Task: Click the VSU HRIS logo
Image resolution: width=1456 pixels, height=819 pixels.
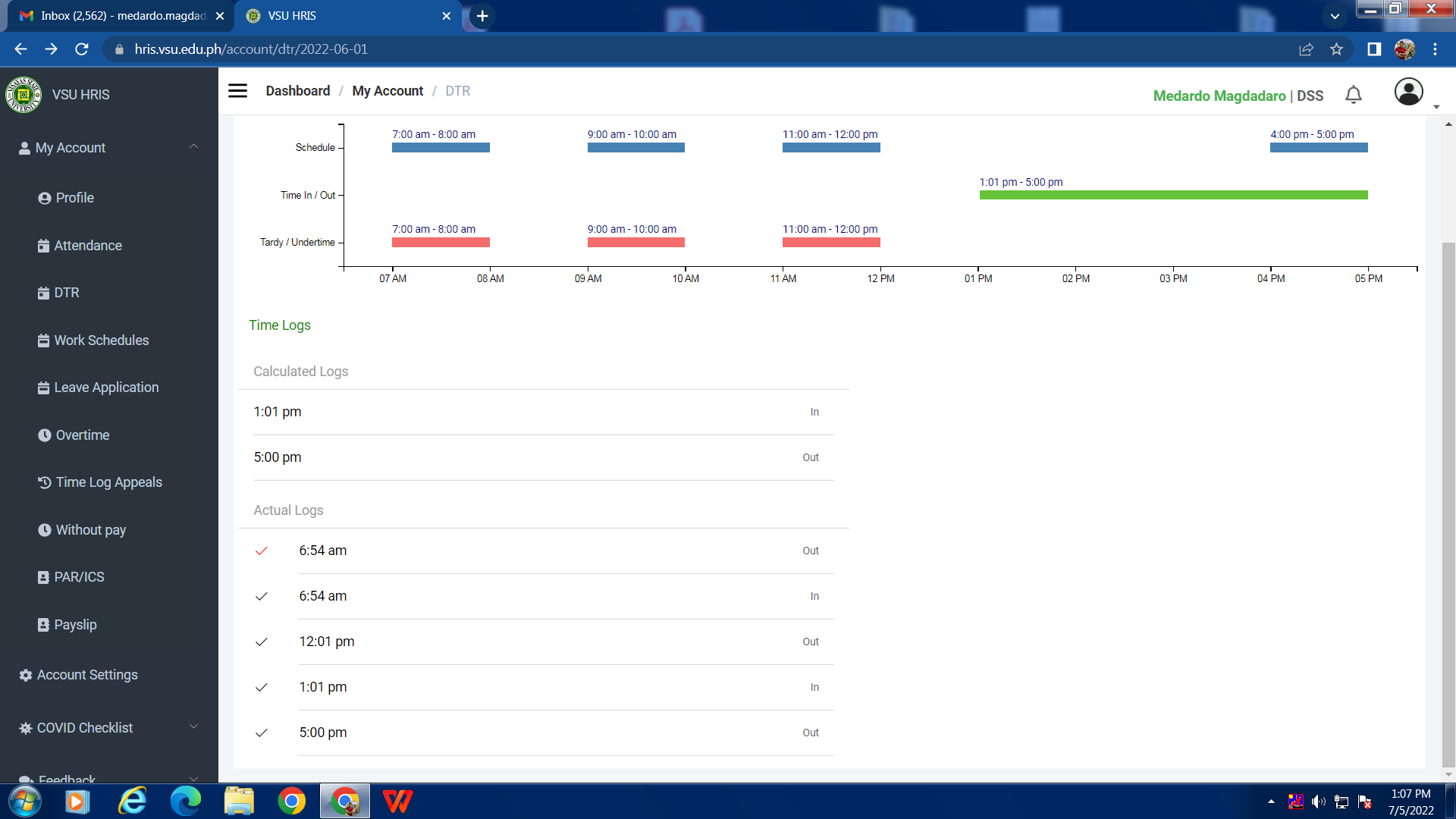Action: point(24,95)
